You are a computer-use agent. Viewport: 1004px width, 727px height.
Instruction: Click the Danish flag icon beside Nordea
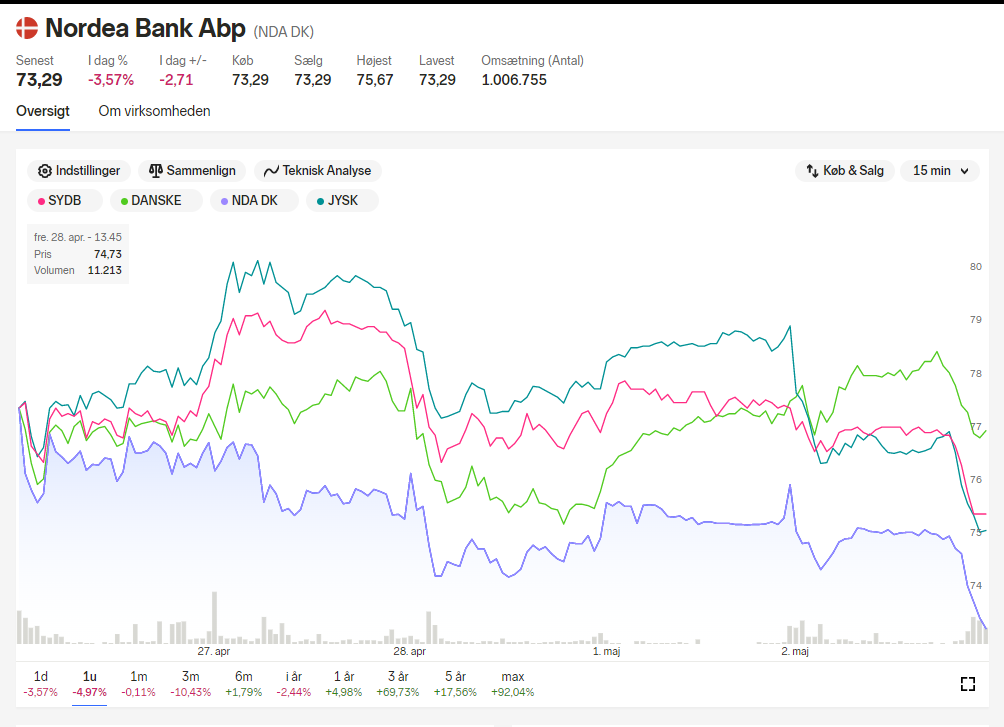coord(27,28)
